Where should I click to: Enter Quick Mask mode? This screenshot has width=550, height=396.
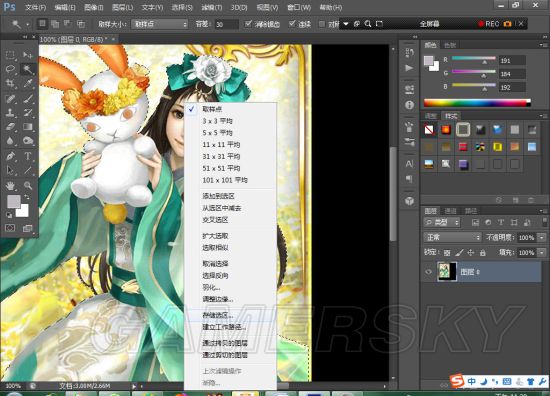click(x=10, y=228)
